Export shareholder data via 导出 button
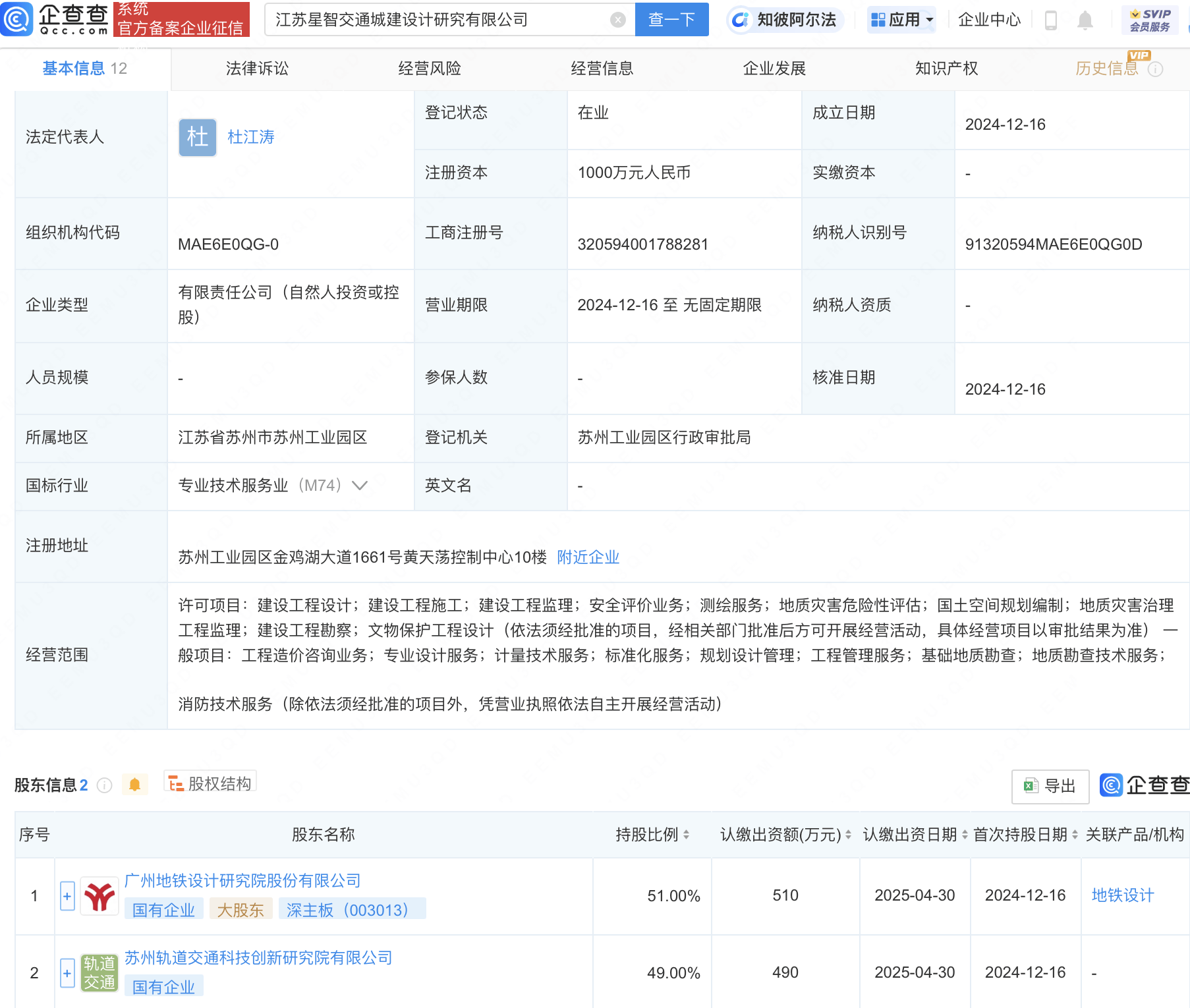The width and height of the screenshot is (1190, 1008). [x=1050, y=785]
